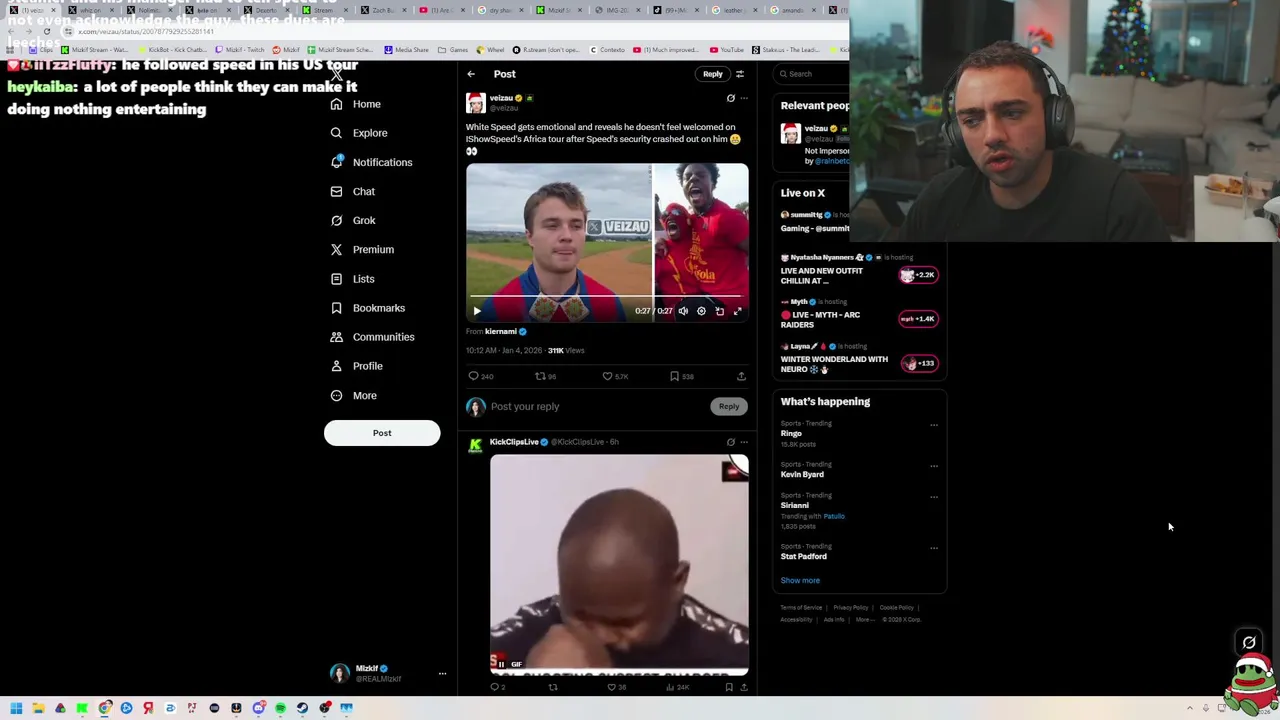
Task: Toggle picture-in-picture on the video
Action: [x=719, y=311]
